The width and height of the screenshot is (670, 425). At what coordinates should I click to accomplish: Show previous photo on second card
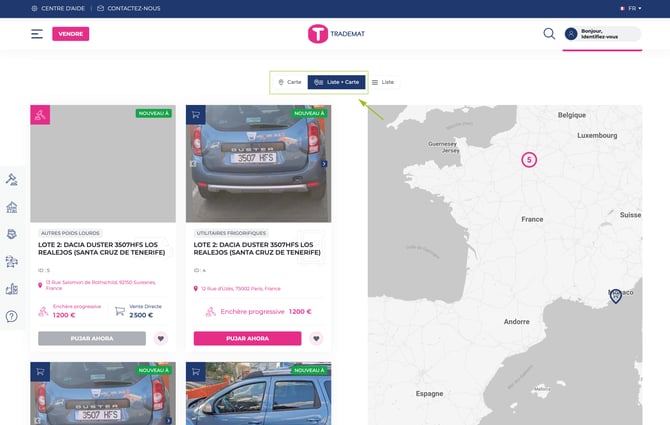point(193,164)
